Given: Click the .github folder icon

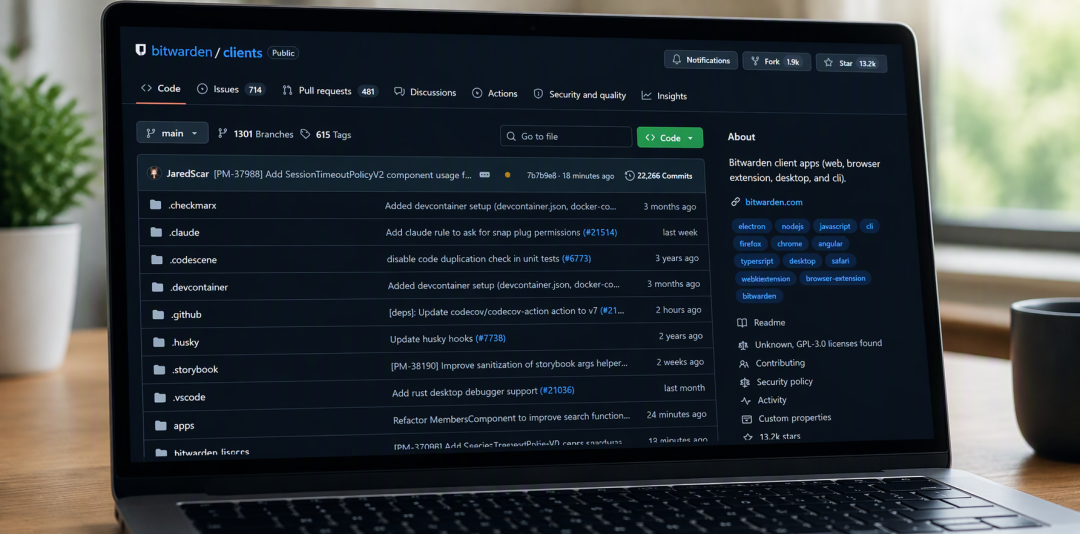Looking at the screenshot, I should (157, 314).
